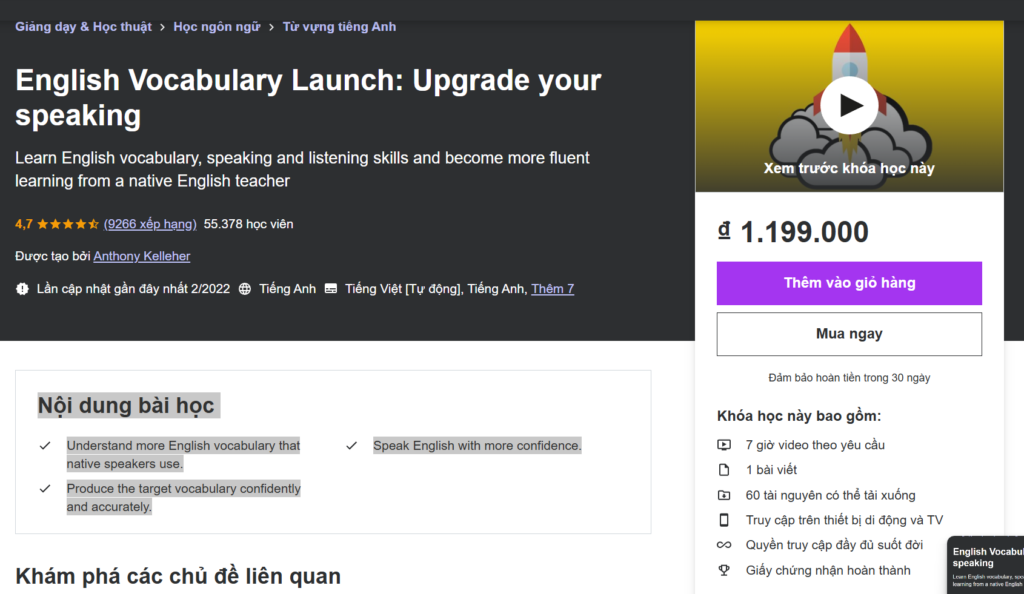The height and width of the screenshot is (594, 1024).
Task: Open instructor Anthony Kelleher profile link
Action: point(142,256)
